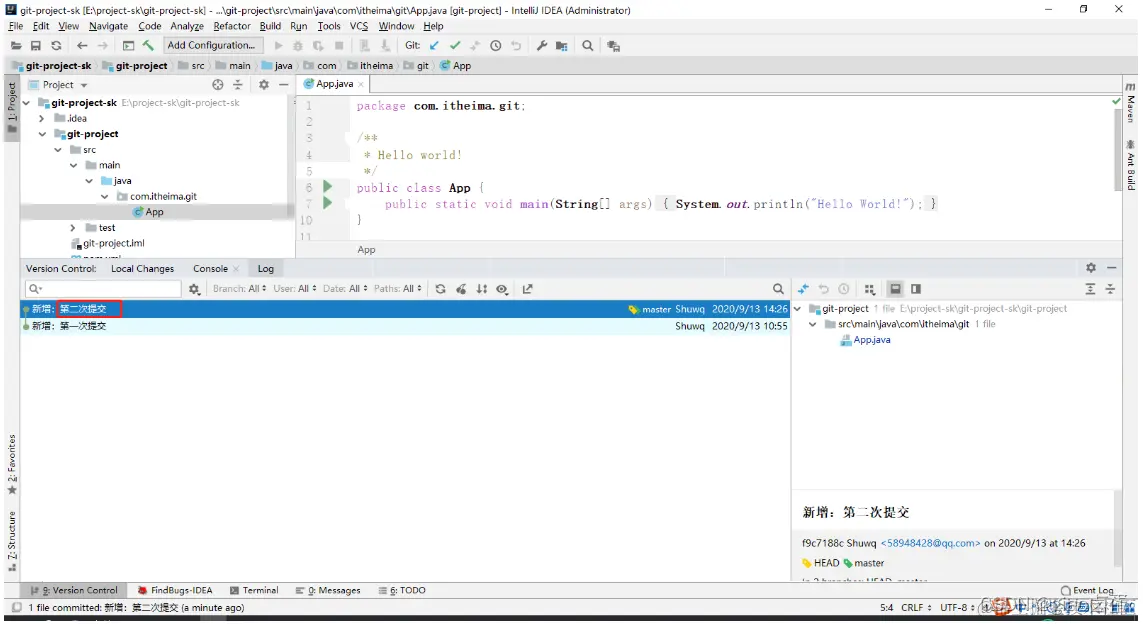Click Show Diff icon in details panel

803,289
